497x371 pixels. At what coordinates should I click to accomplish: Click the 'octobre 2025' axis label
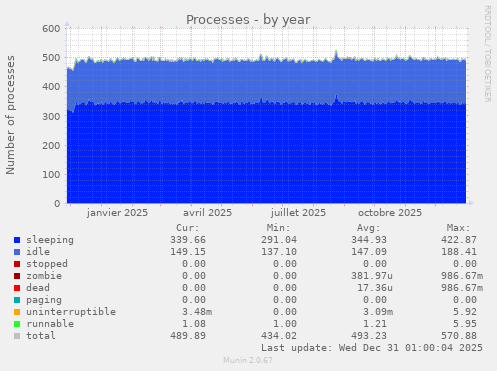pos(390,213)
